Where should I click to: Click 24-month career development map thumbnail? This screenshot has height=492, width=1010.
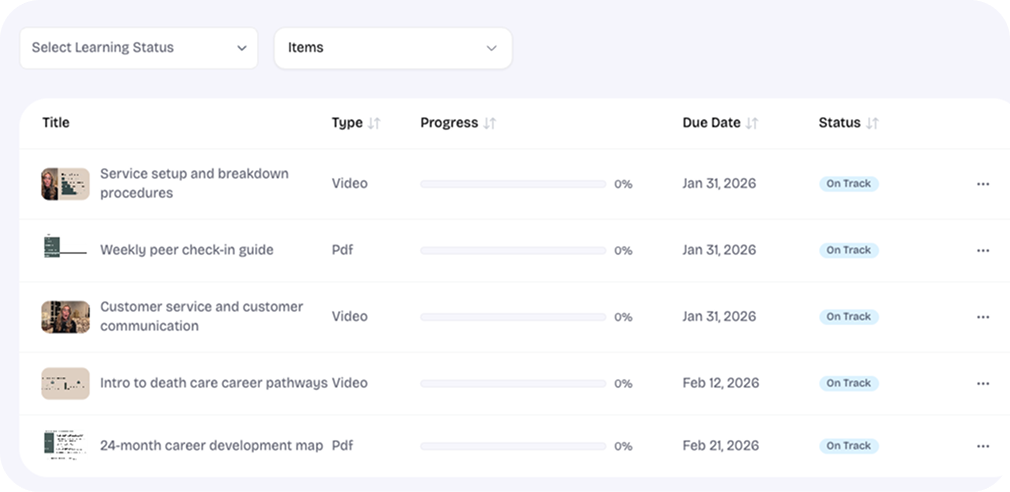65,445
